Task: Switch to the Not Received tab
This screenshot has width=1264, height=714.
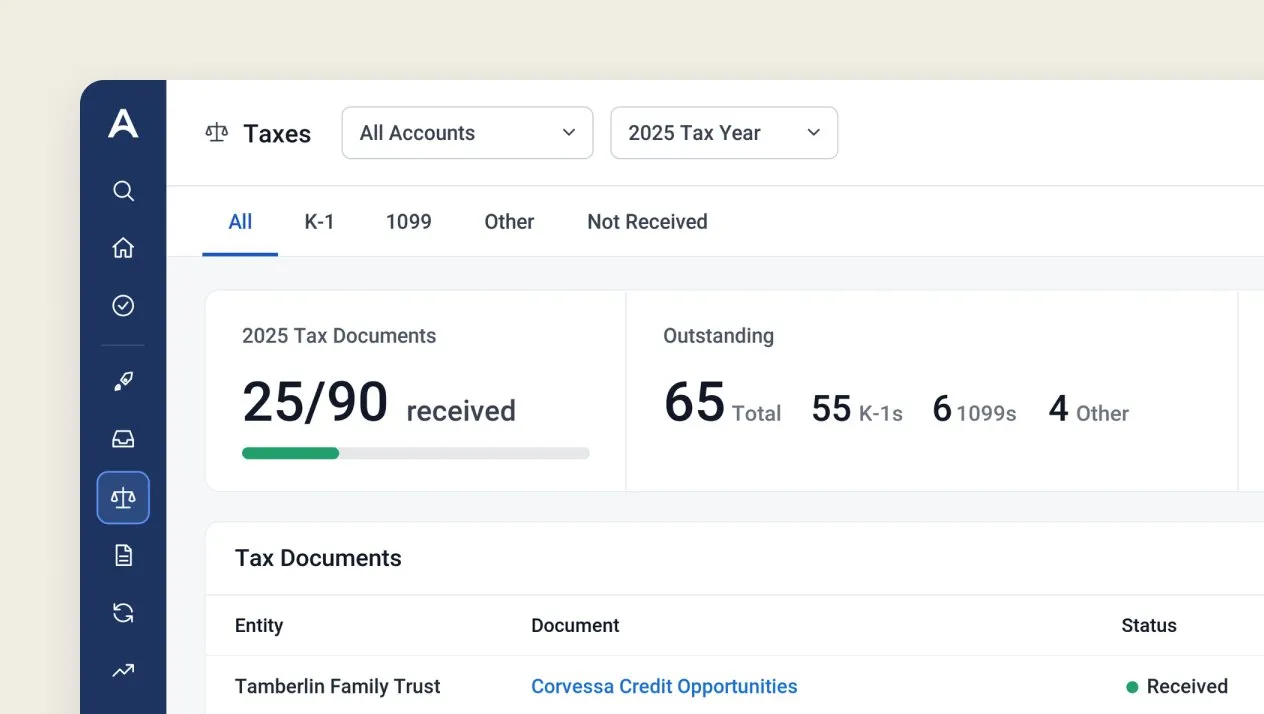Action: click(x=647, y=222)
